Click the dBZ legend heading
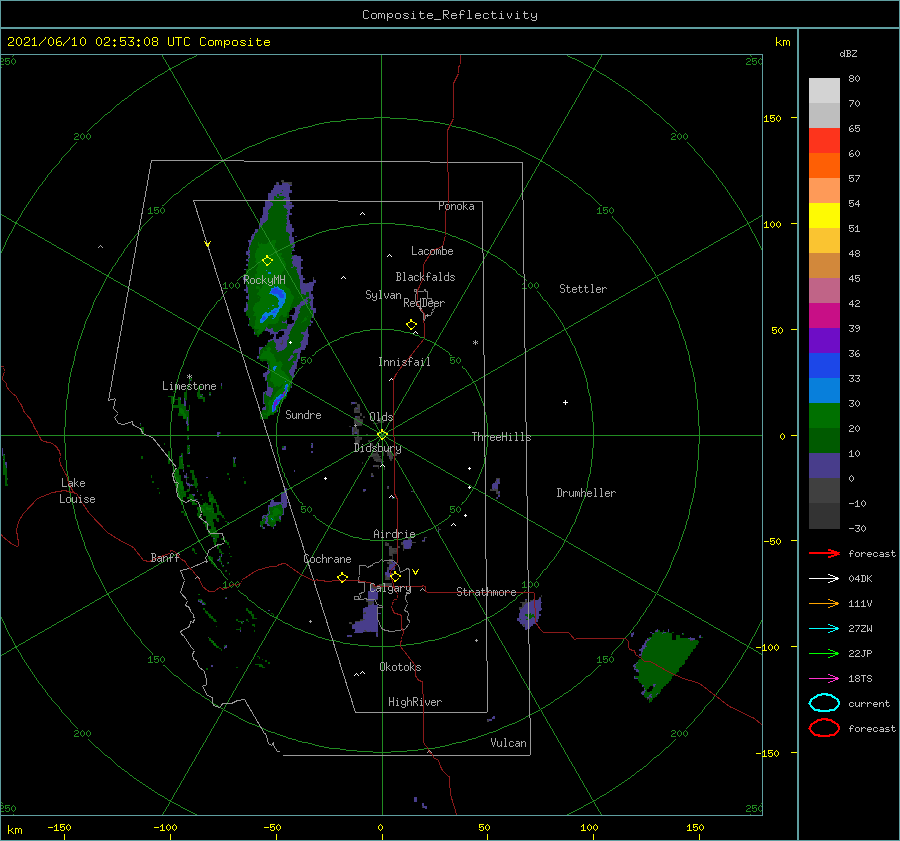 [848, 53]
